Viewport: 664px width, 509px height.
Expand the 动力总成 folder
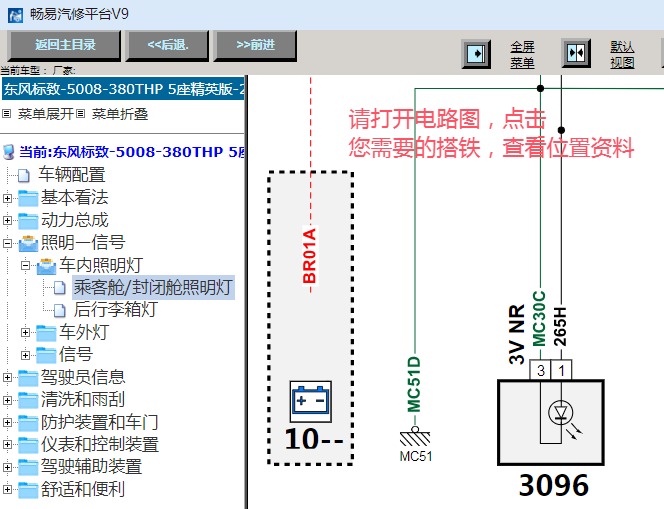pos(7,220)
